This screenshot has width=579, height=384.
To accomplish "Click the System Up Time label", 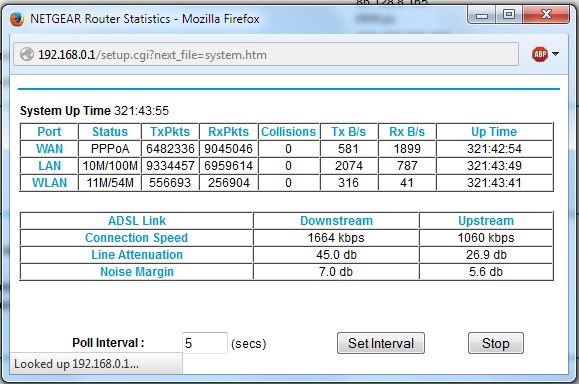I will coord(65,111).
